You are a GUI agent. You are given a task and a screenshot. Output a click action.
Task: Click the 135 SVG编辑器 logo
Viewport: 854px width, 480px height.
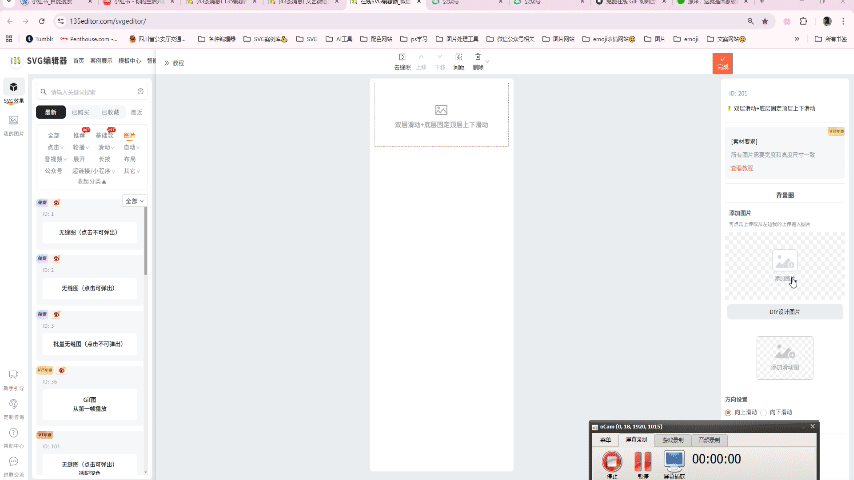pos(39,60)
